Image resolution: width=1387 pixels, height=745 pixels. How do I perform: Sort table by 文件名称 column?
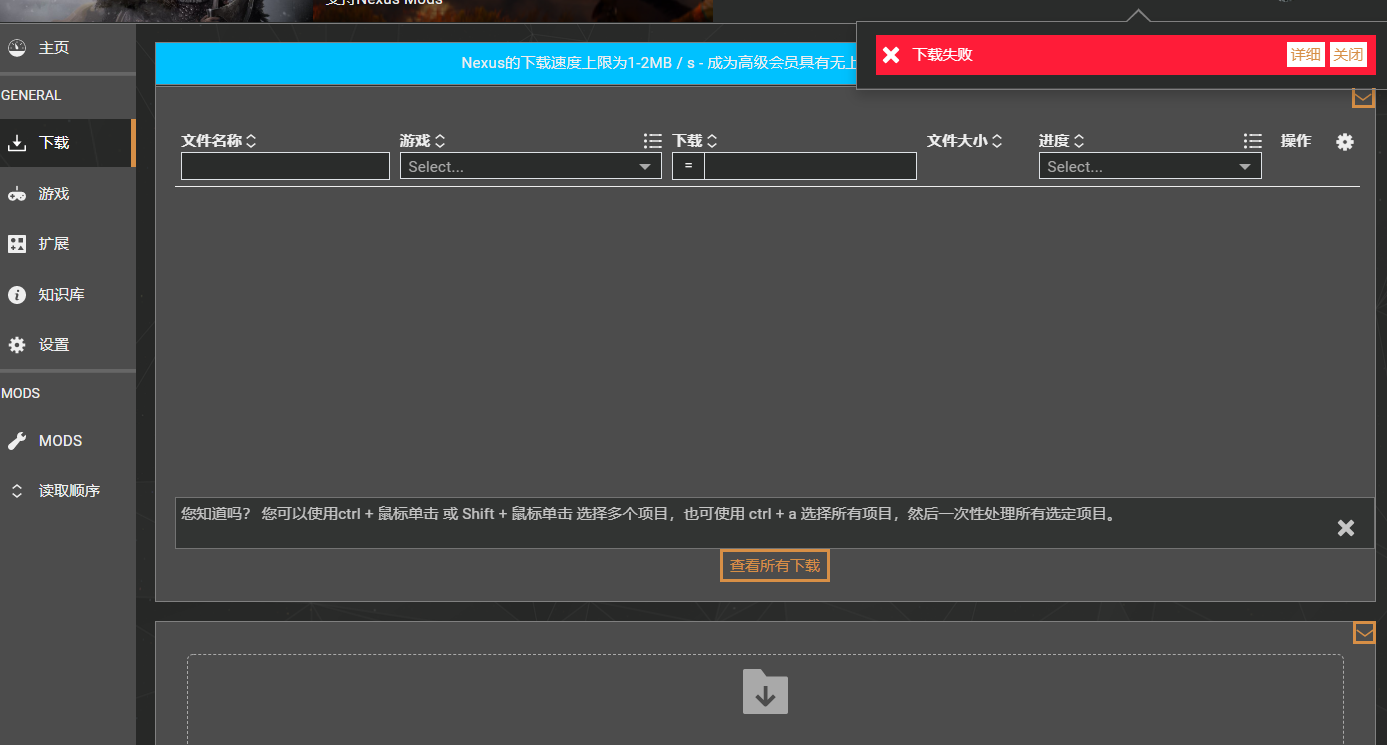click(218, 141)
